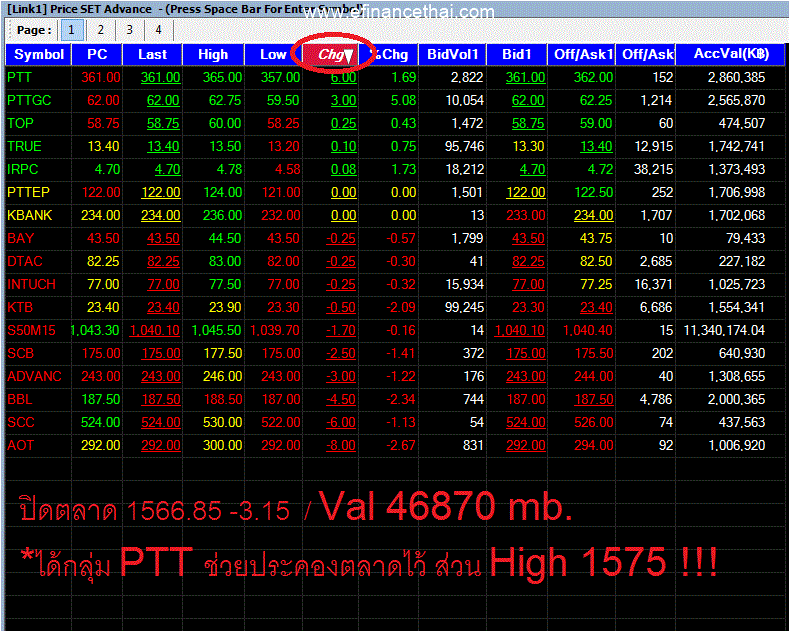Screen dimensions: 789x631
Task: Select the PTTGC symbol
Action: click(29, 101)
